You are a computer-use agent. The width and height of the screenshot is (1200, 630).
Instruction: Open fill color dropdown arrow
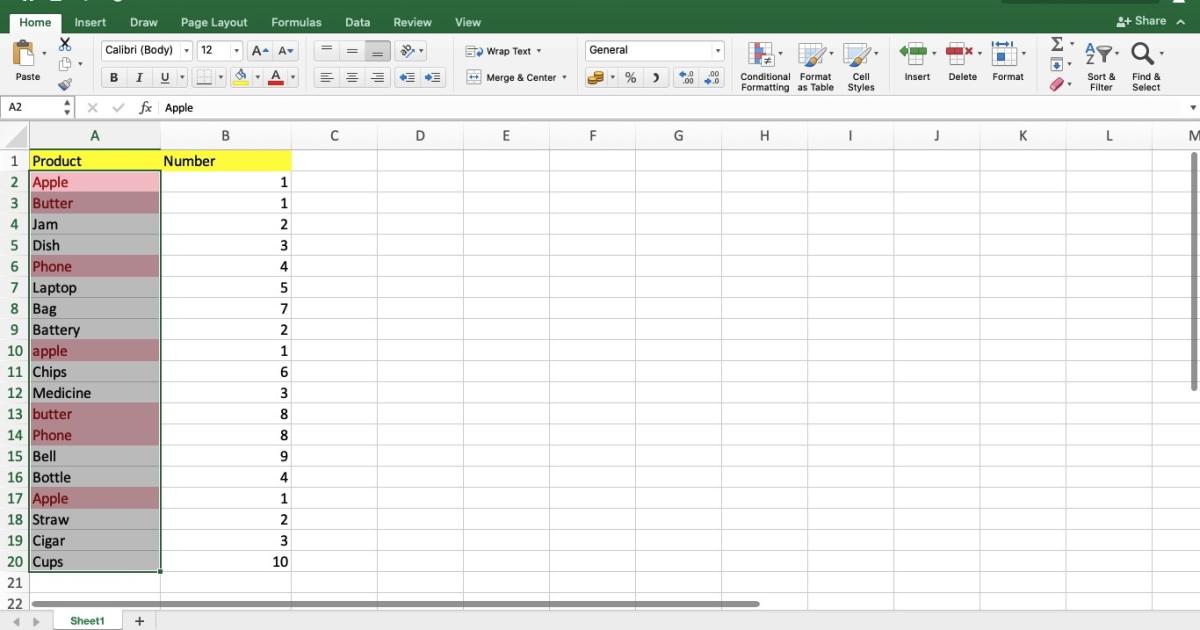click(257, 77)
